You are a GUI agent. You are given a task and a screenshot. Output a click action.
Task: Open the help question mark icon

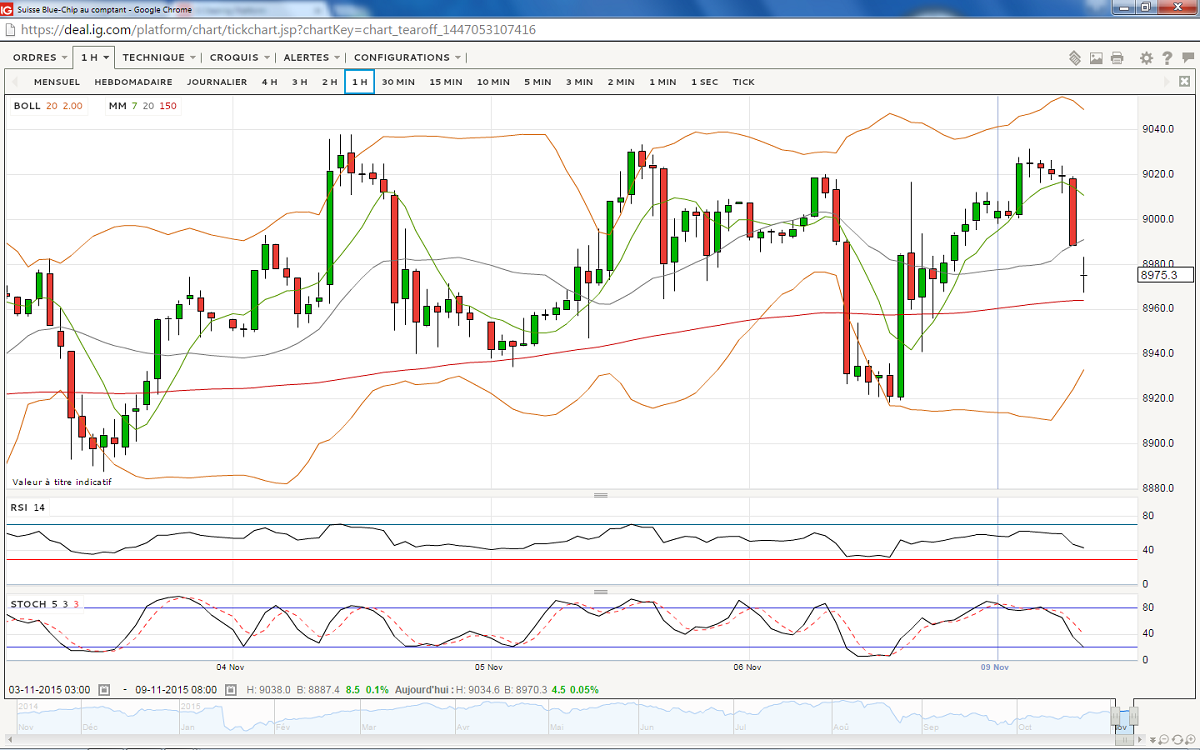1166,58
